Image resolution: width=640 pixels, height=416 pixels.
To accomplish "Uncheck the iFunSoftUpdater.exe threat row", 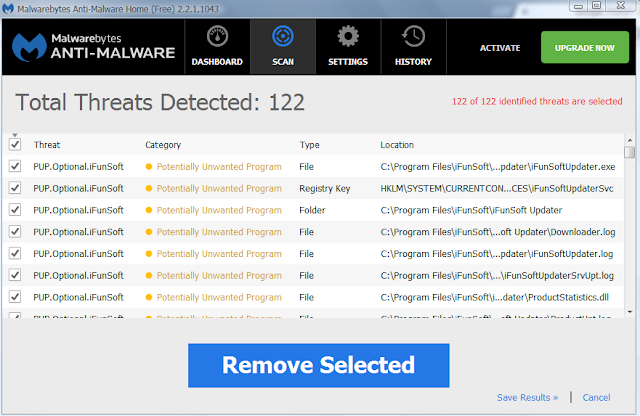I will [15, 167].
